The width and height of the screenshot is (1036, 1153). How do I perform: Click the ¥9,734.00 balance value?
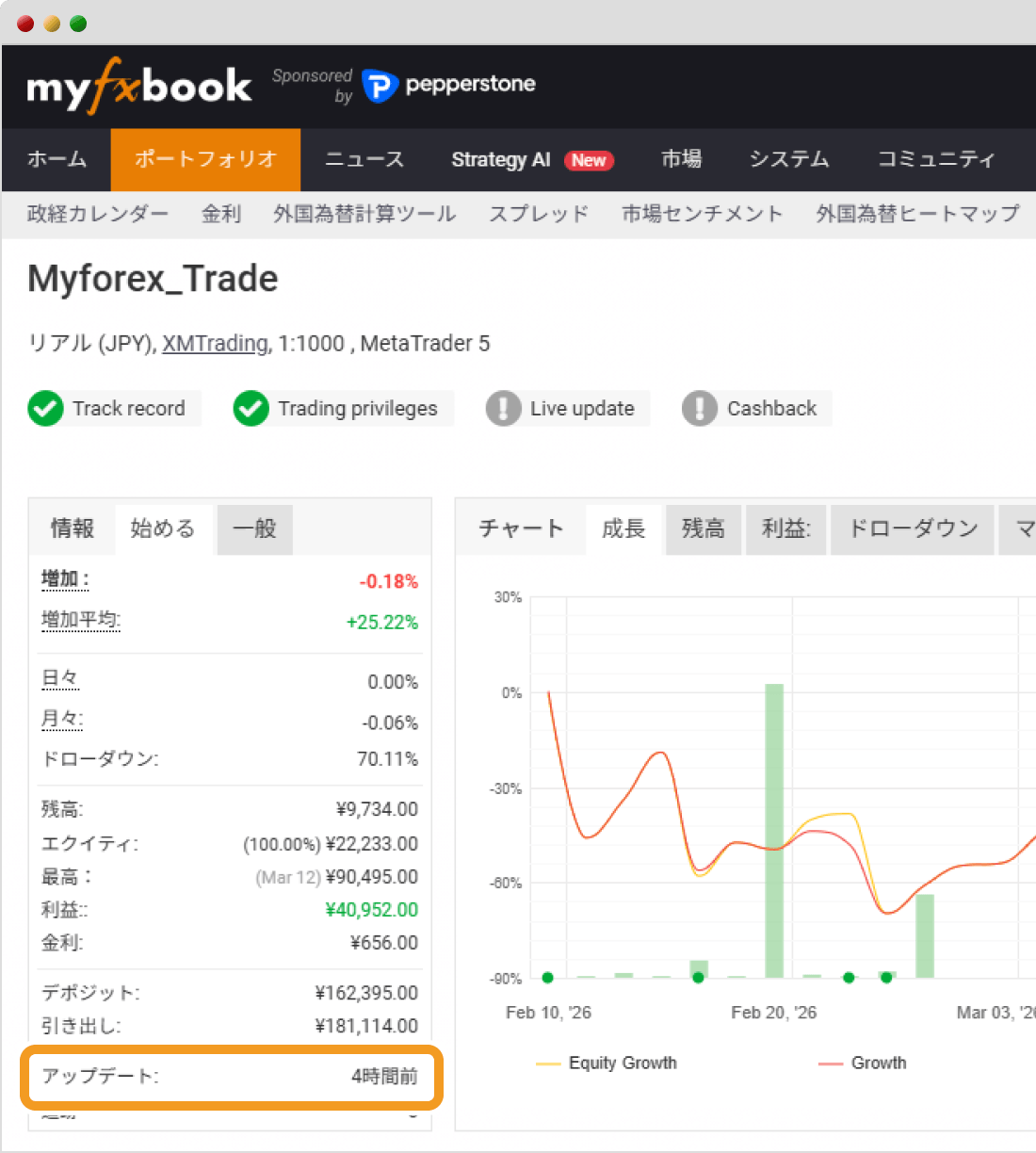[377, 809]
